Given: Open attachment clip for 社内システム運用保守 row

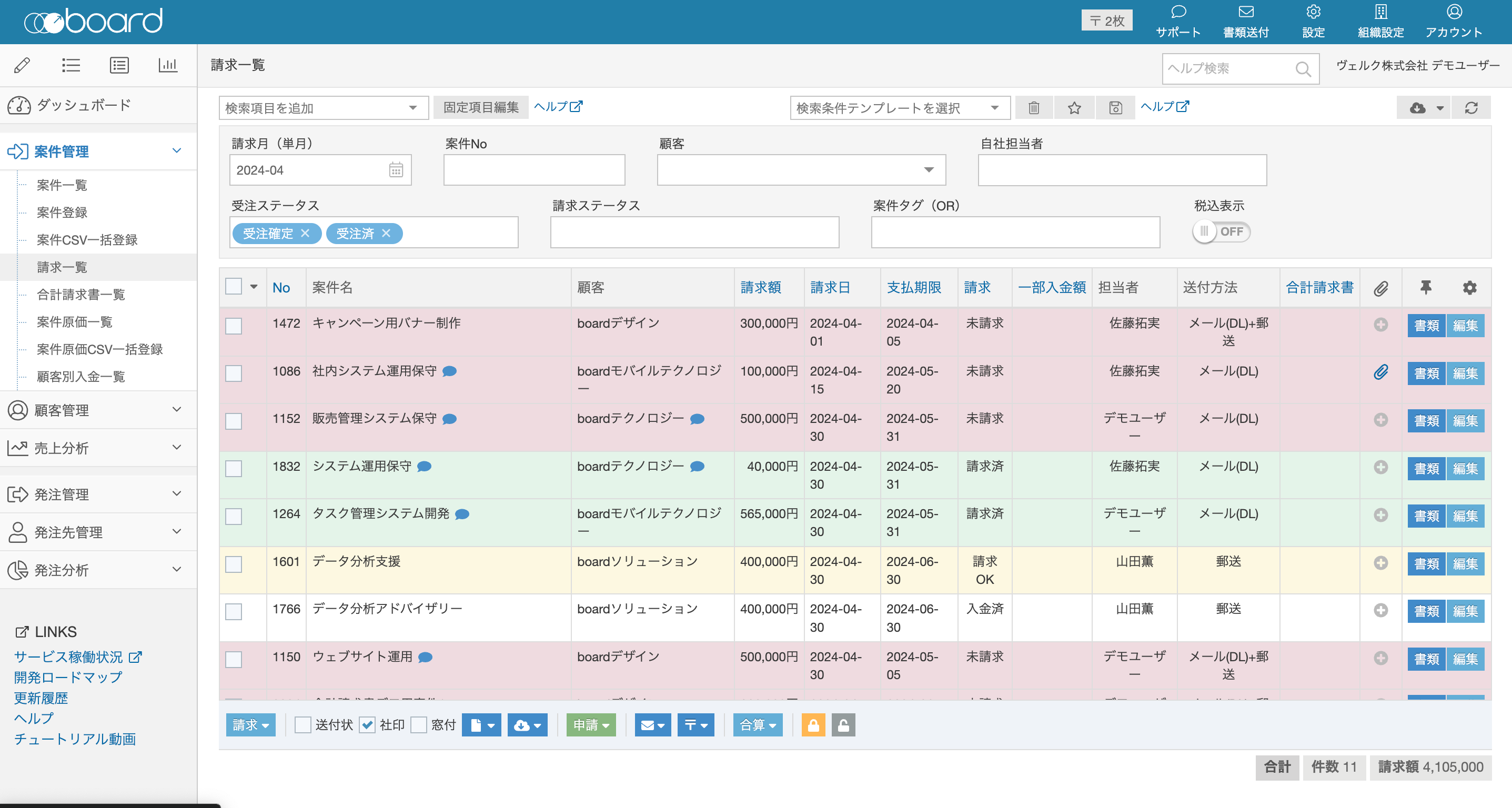Looking at the screenshot, I should (1380, 372).
